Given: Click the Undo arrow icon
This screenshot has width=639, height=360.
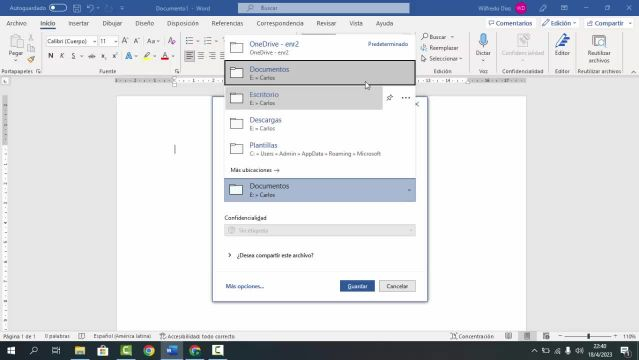Looking at the screenshot, I should [x=90, y=8].
